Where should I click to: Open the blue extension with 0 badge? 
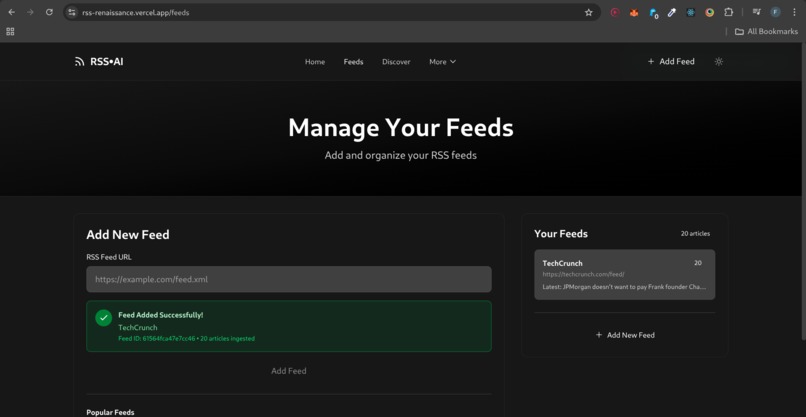(653, 13)
